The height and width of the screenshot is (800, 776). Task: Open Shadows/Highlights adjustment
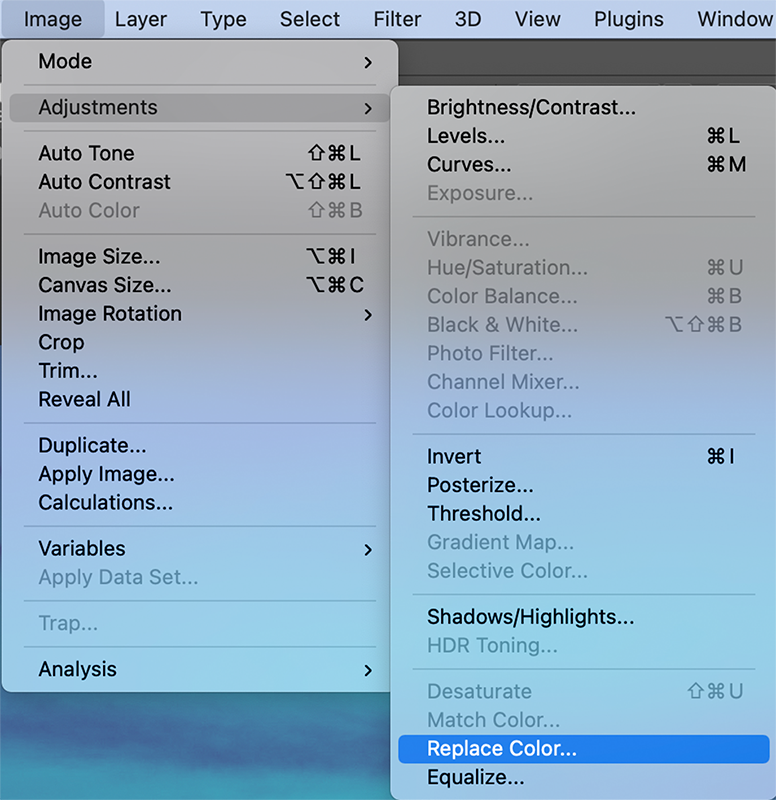click(530, 618)
